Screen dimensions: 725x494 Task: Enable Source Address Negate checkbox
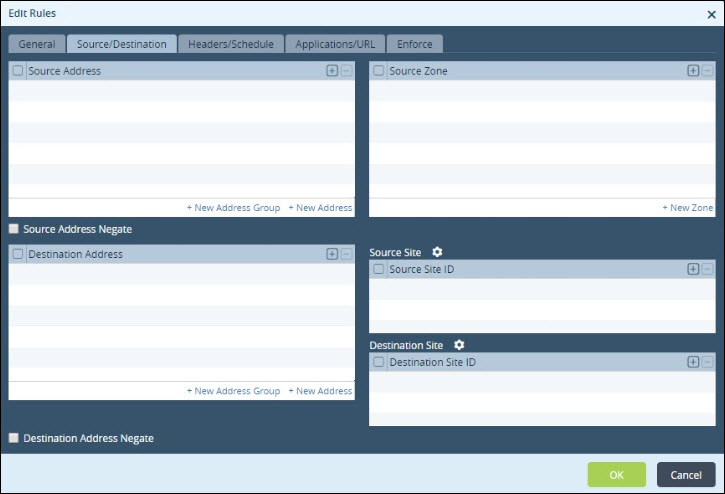pyautogui.click(x=14, y=229)
